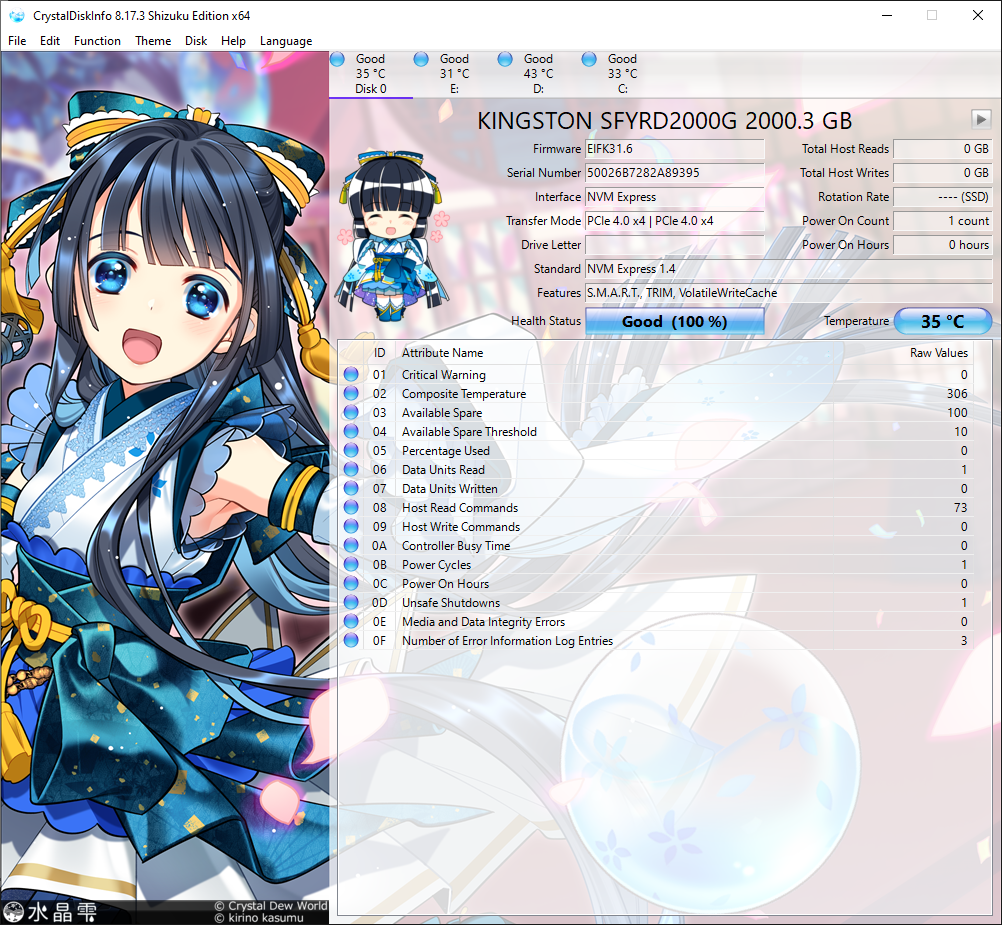Open the Function menu
The height and width of the screenshot is (925, 1002).
coord(97,40)
